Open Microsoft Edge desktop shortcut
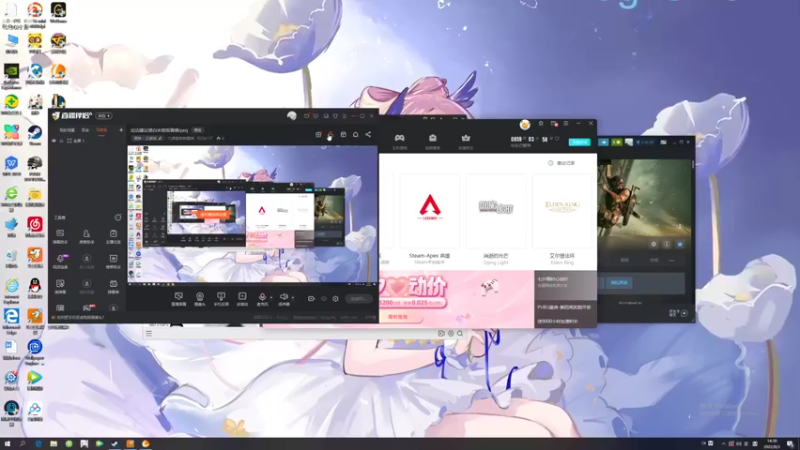800x450 pixels. click(11, 319)
